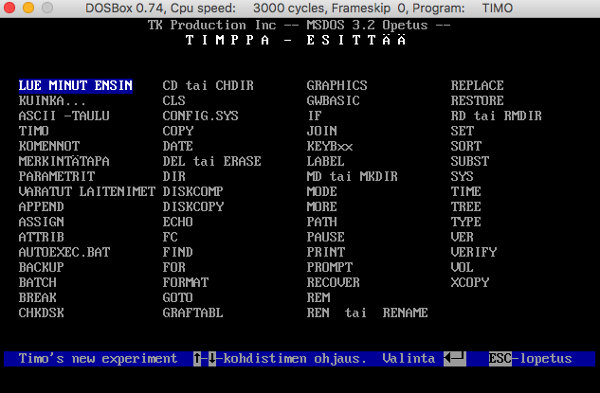Select VARATUT LAITENIMET entry

click(87, 191)
